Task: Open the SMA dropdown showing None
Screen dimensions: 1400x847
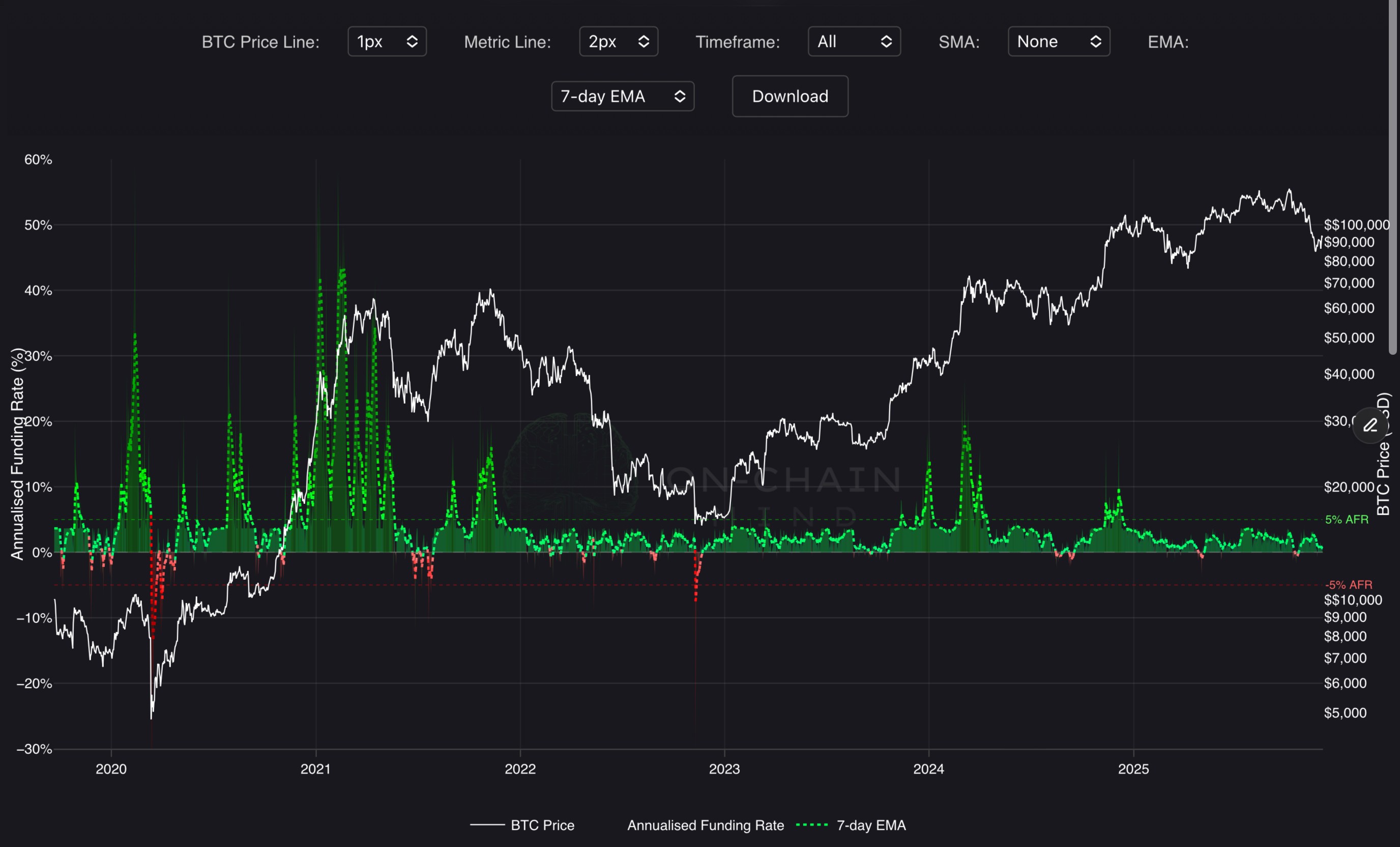Action: (1059, 42)
